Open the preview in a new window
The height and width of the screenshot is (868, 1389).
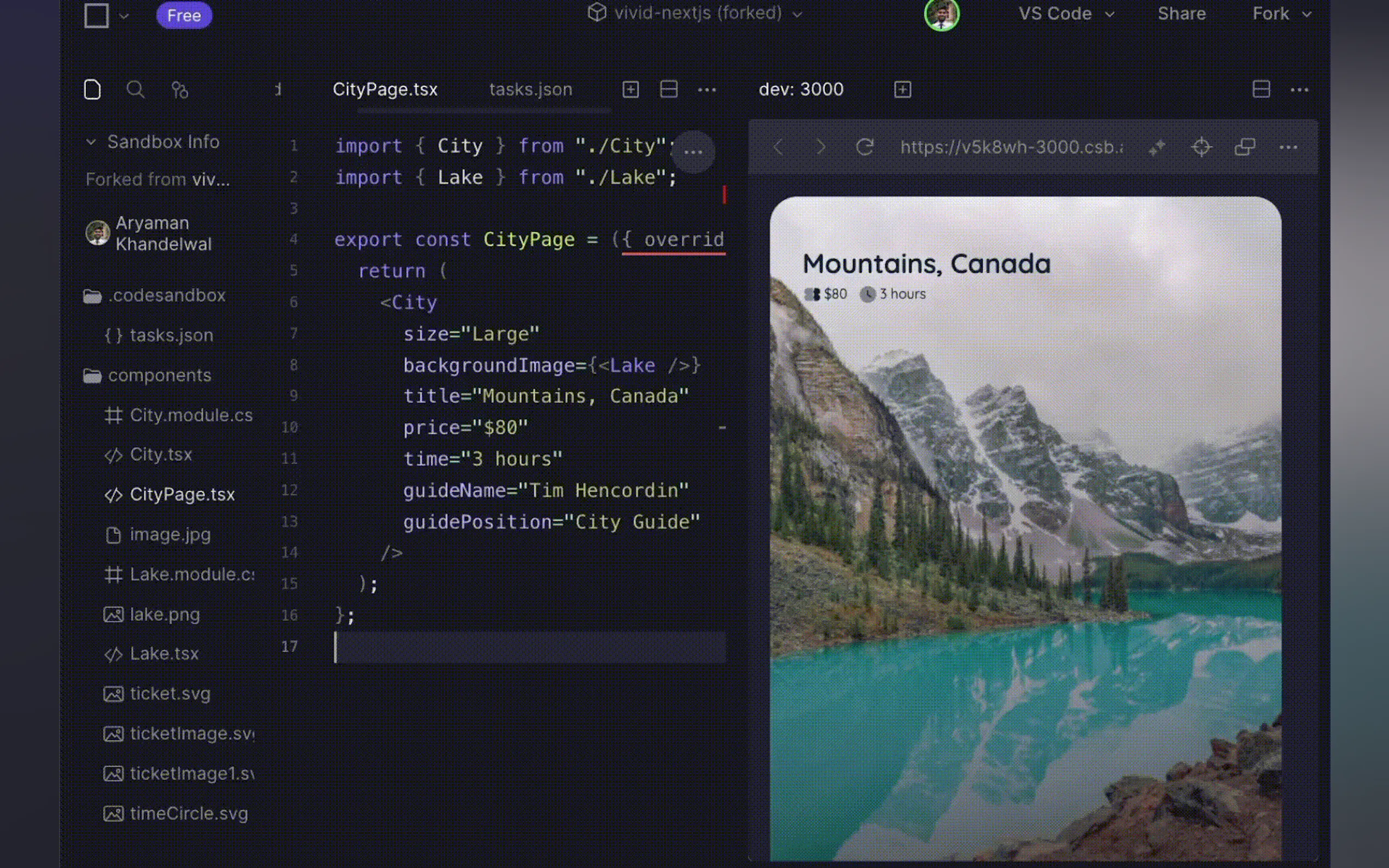[1244, 148]
